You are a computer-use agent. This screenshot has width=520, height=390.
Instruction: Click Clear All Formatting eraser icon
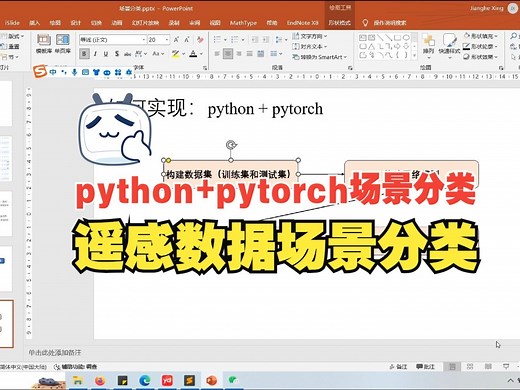tap(200, 40)
